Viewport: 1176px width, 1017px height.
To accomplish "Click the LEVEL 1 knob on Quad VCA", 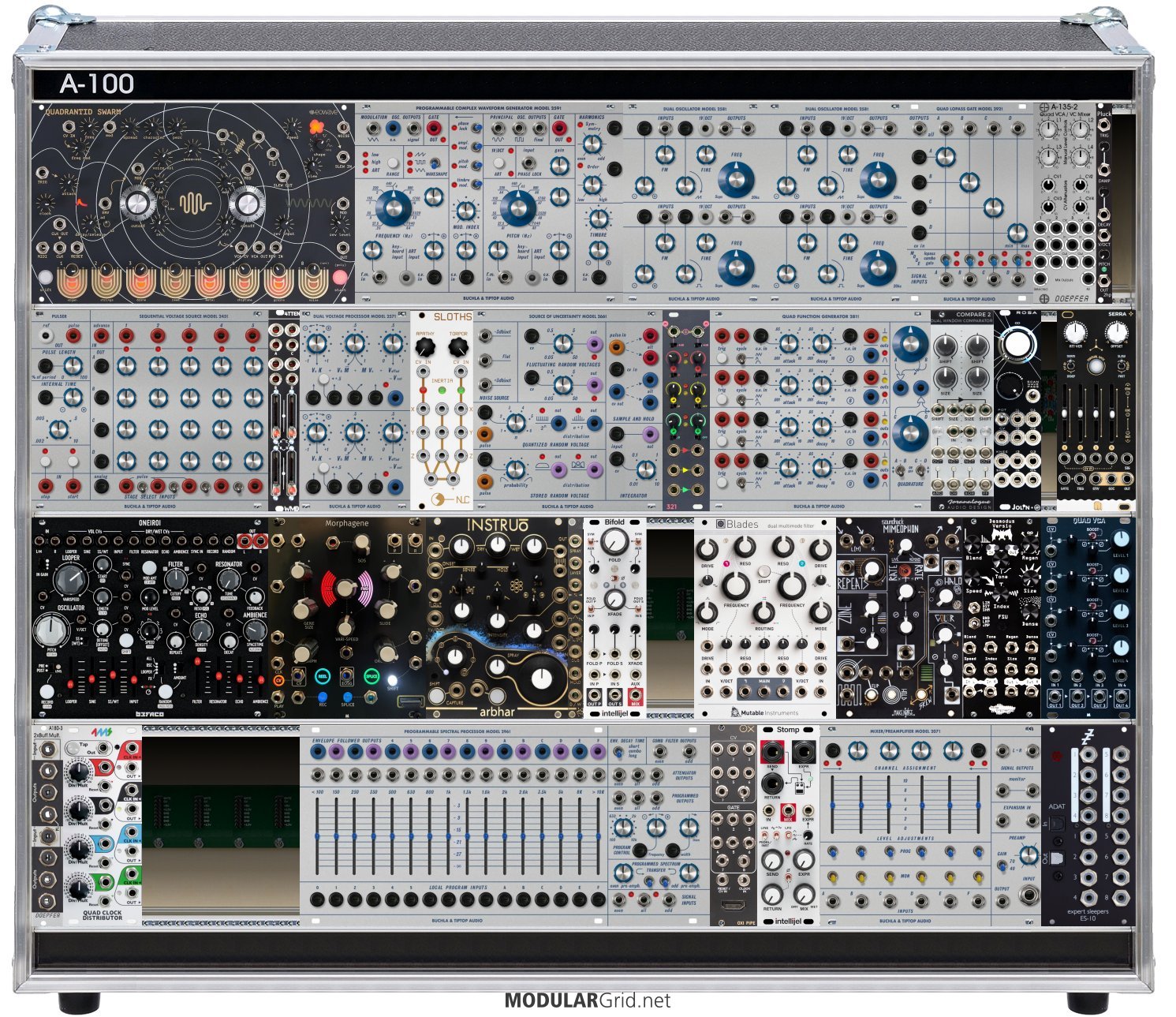I will [x=1120, y=540].
